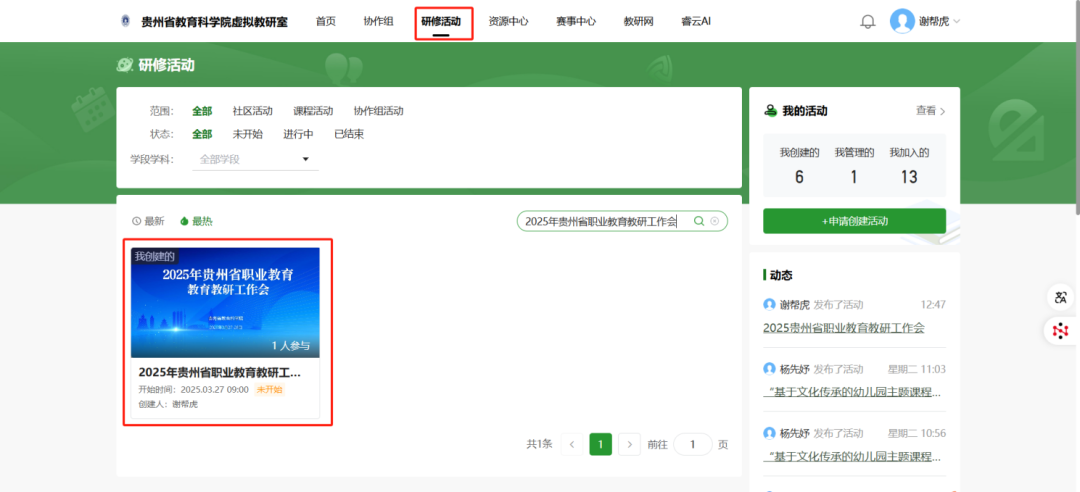Click the red network floating icon
Viewport: 1080px width, 492px height.
pyautogui.click(x=1060, y=330)
